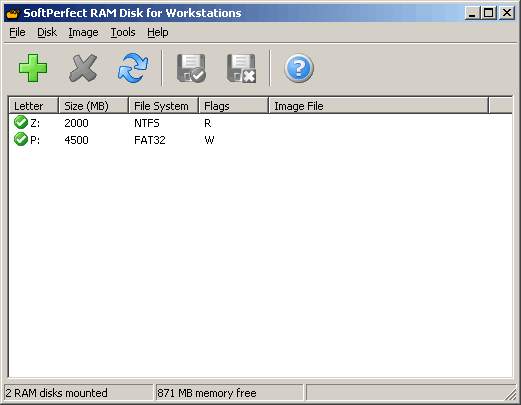Sort by the Letter column header
Image resolution: width=521 pixels, height=405 pixels.
[34, 106]
